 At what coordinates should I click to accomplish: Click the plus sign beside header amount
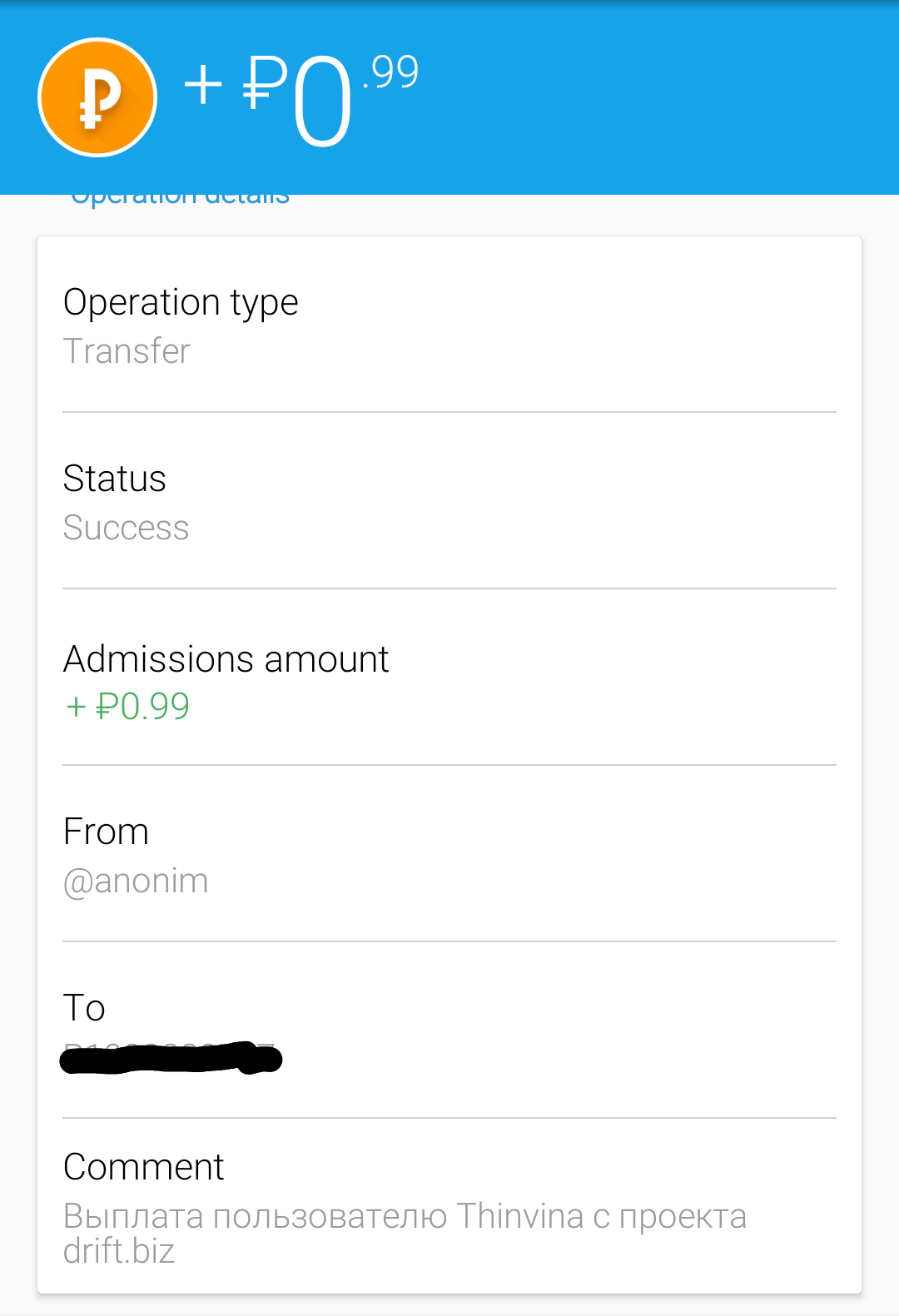pyautogui.click(x=203, y=85)
